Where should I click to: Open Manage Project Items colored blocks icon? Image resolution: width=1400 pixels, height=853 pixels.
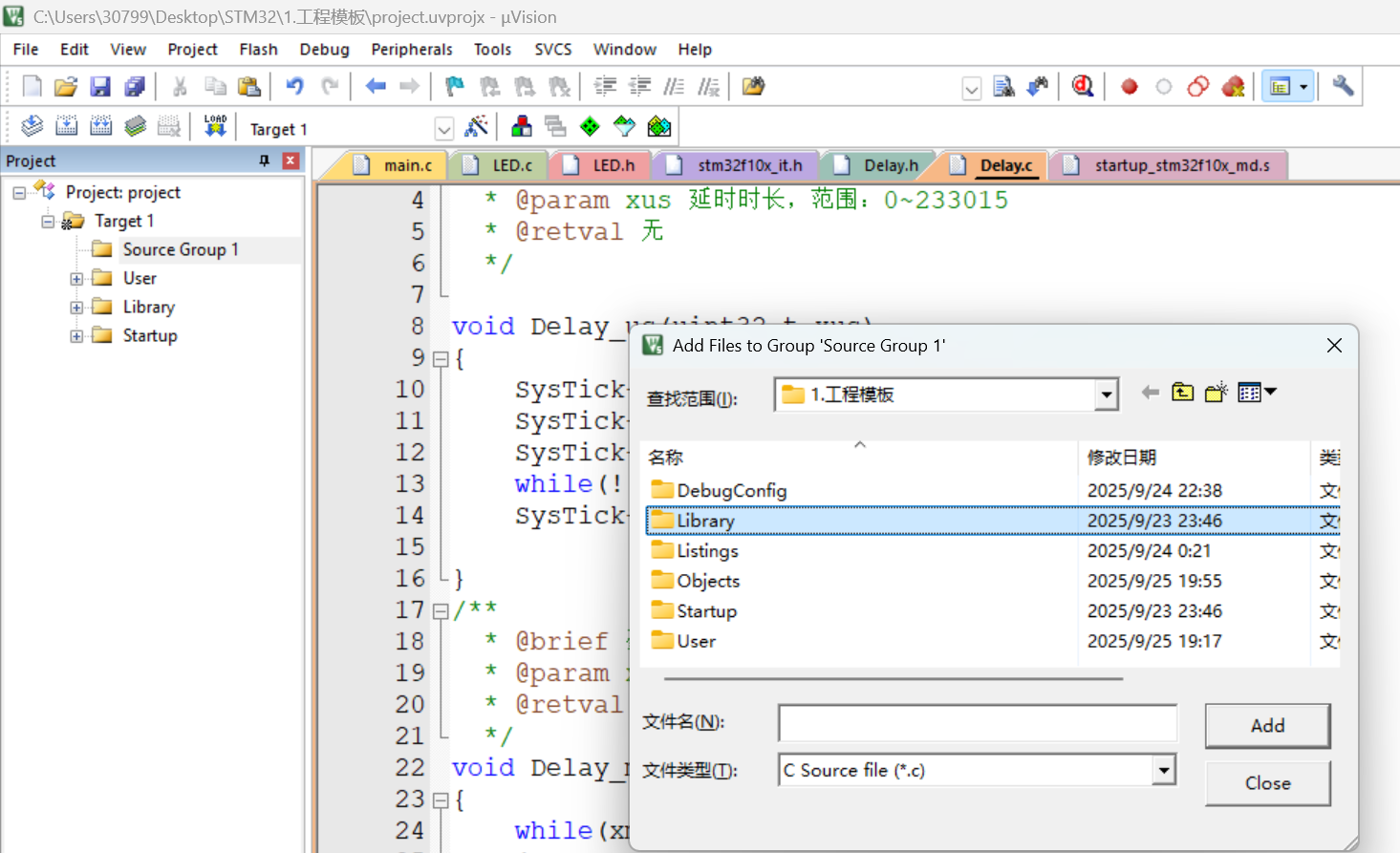[x=522, y=126]
